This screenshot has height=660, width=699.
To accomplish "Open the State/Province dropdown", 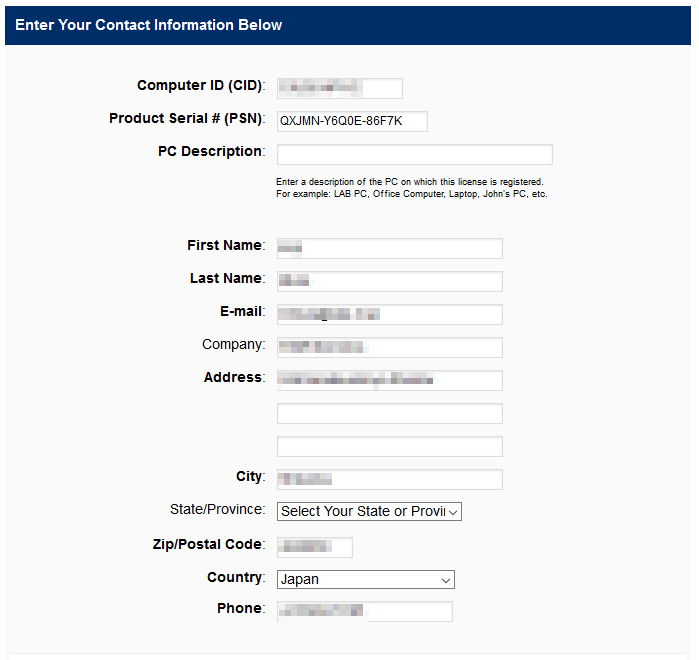I will [369, 511].
